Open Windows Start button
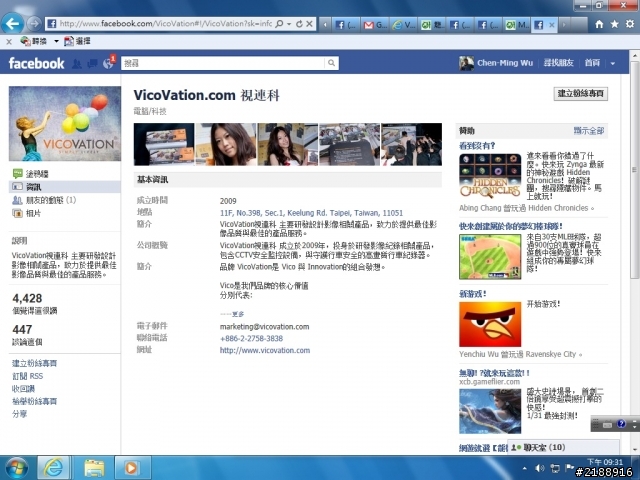This screenshot has height=480, width=640. (16, 468)
